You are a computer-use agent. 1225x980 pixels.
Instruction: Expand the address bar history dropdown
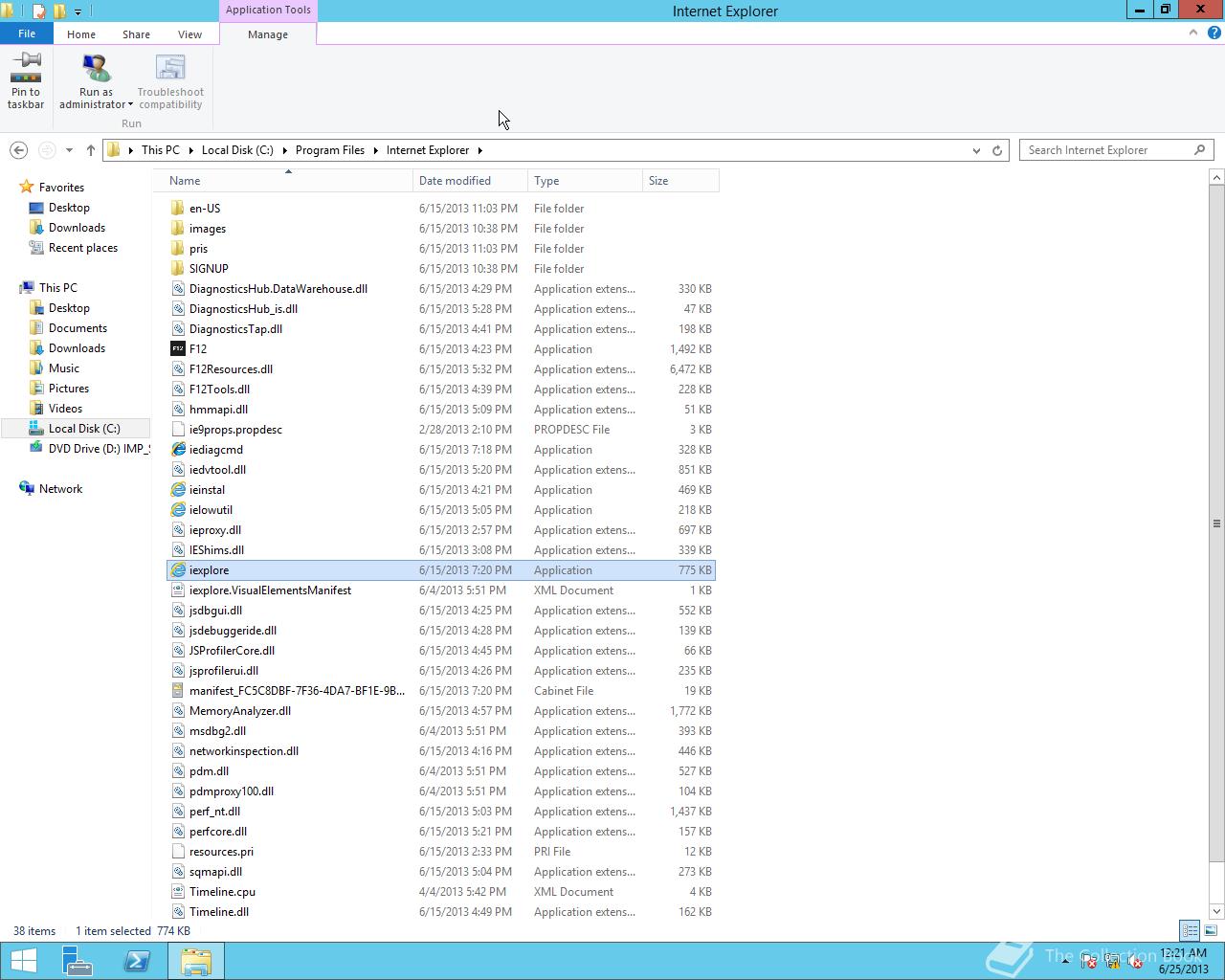pos(976,150)
